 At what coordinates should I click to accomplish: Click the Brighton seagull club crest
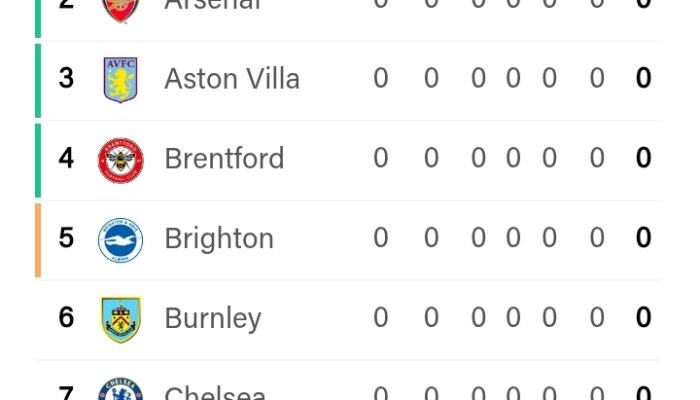[x=121, y=240]
